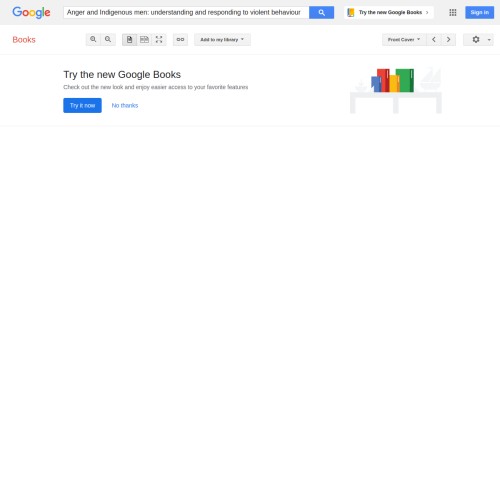Switch to two-page view
Viewport: 500px width, 500px height.
144,39
